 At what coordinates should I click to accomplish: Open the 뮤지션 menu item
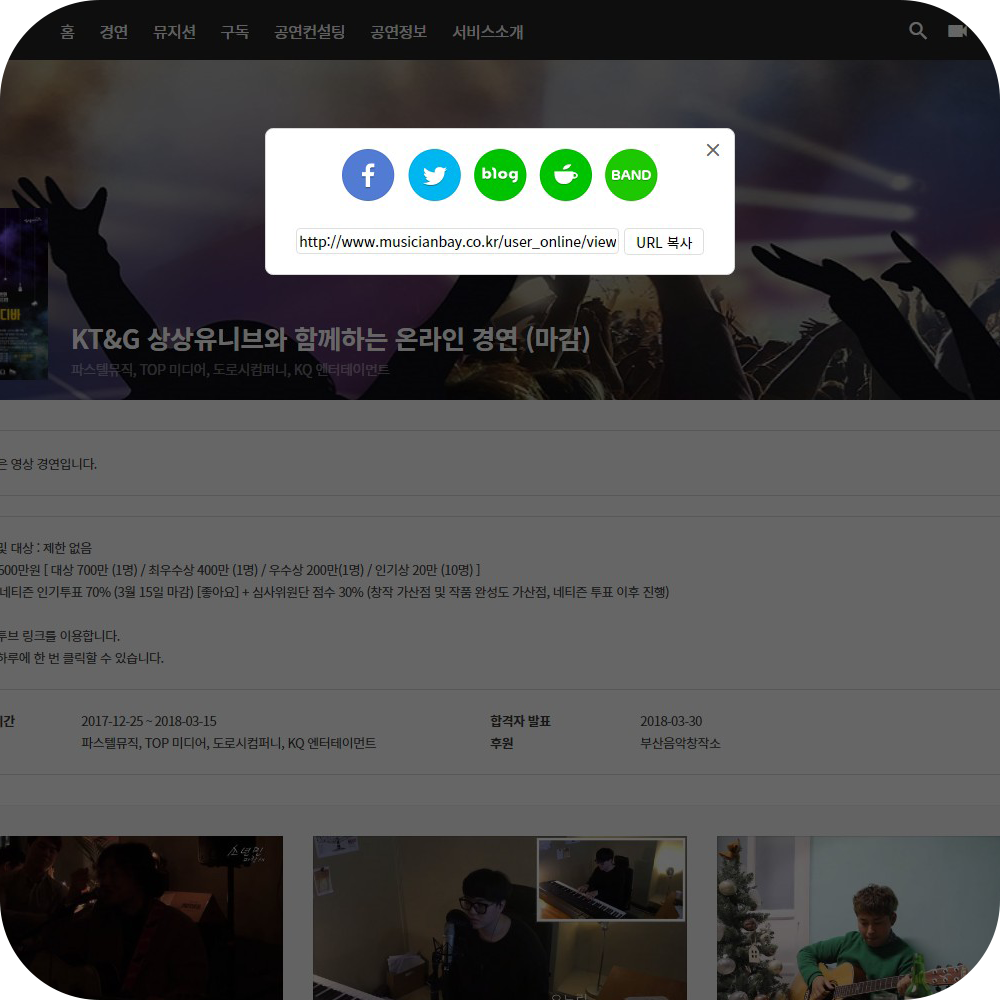174,31
